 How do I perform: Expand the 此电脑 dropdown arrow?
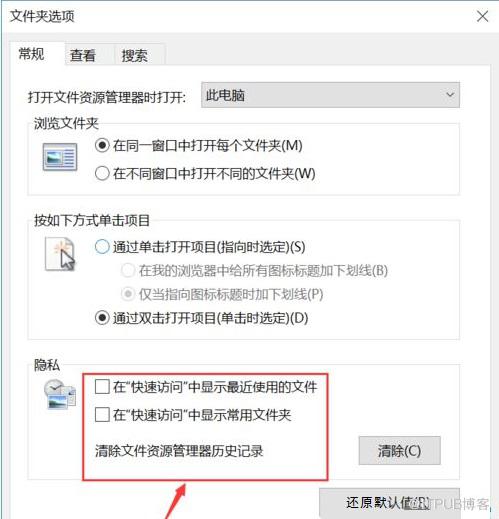pos(450,95)
